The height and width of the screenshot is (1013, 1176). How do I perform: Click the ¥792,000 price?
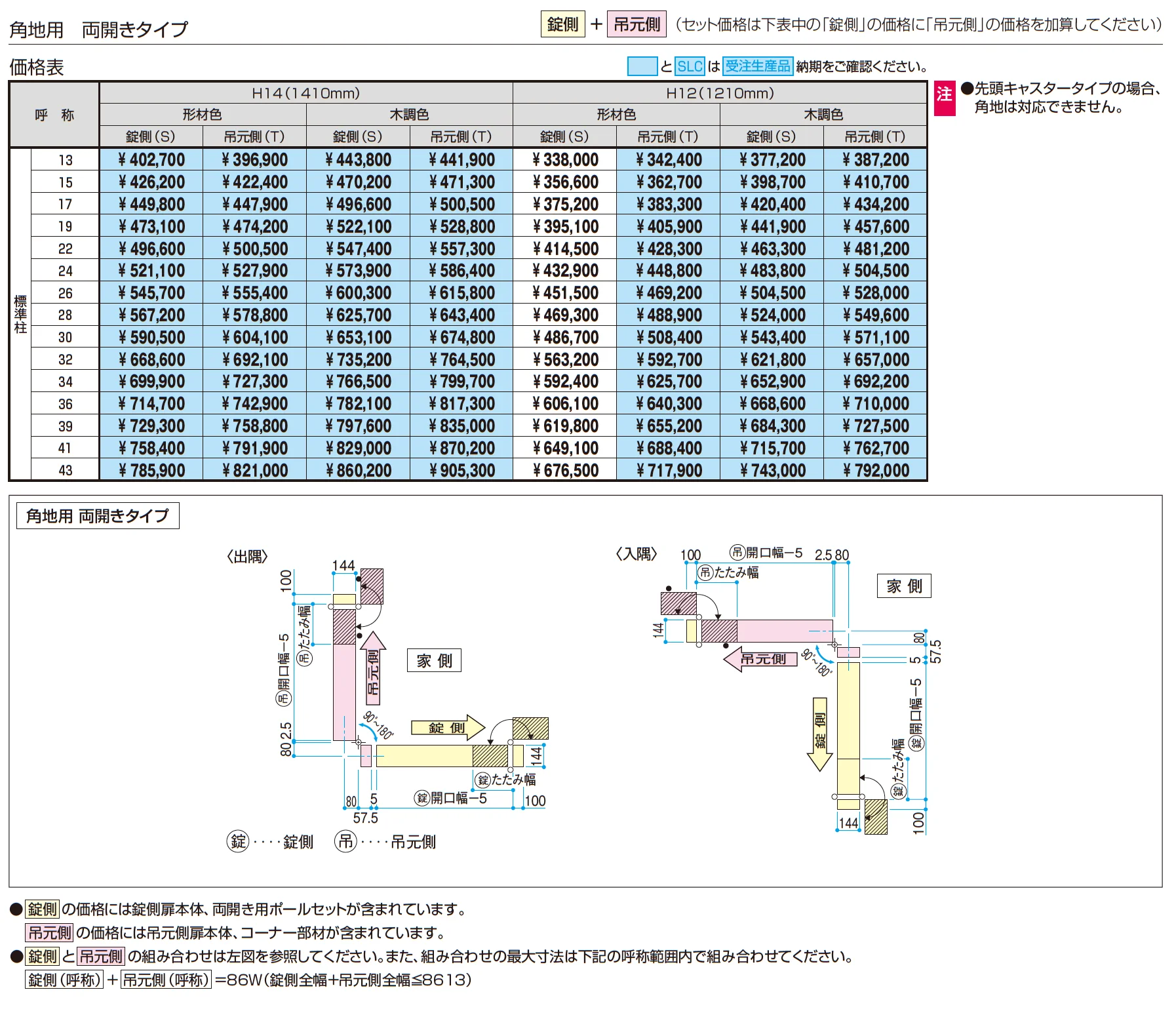click(876, 471)
